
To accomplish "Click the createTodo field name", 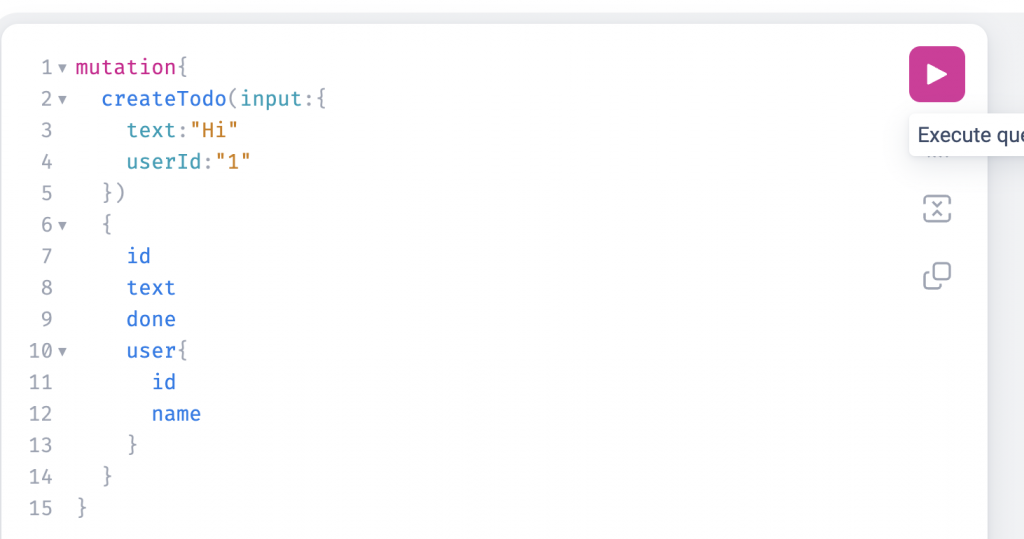I will [x=163, y=99].
